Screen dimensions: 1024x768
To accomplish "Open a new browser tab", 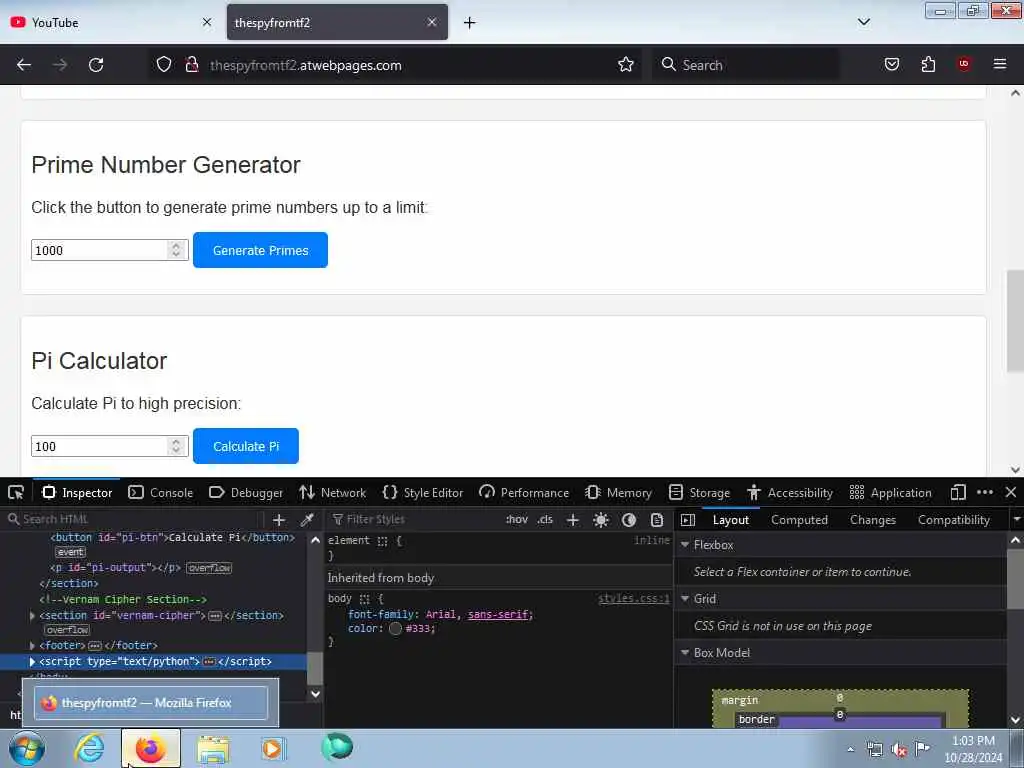I will tap(470, 23).
